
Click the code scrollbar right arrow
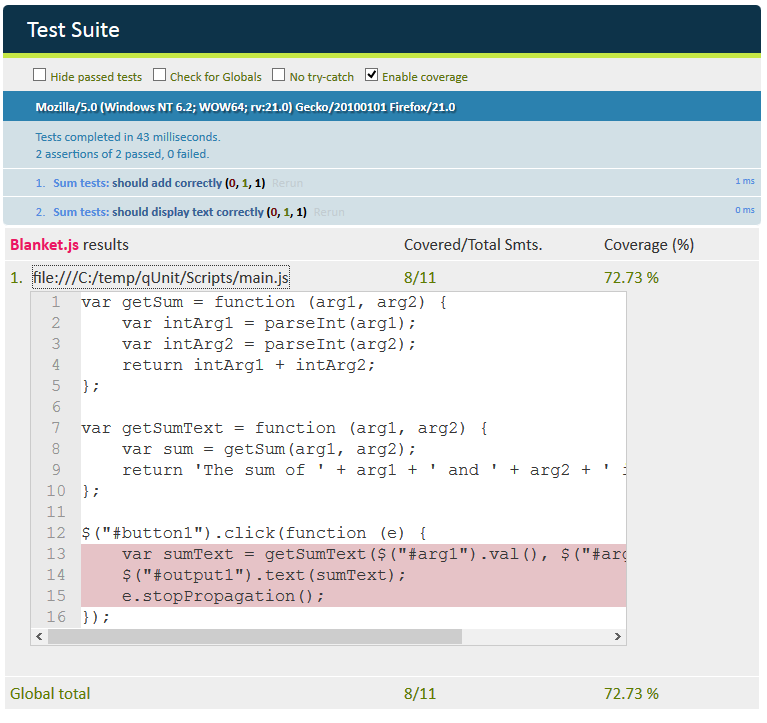[x=618, y=636]
